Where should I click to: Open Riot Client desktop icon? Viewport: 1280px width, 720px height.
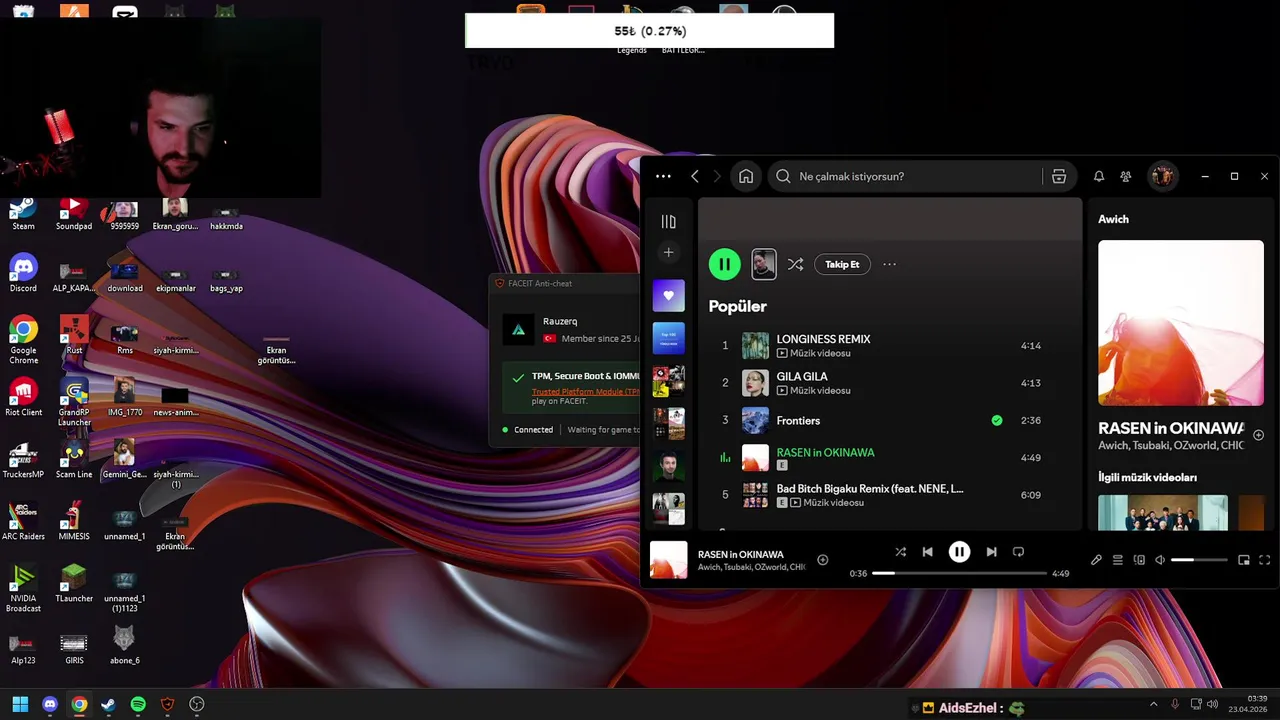click(x=23, y=398)
